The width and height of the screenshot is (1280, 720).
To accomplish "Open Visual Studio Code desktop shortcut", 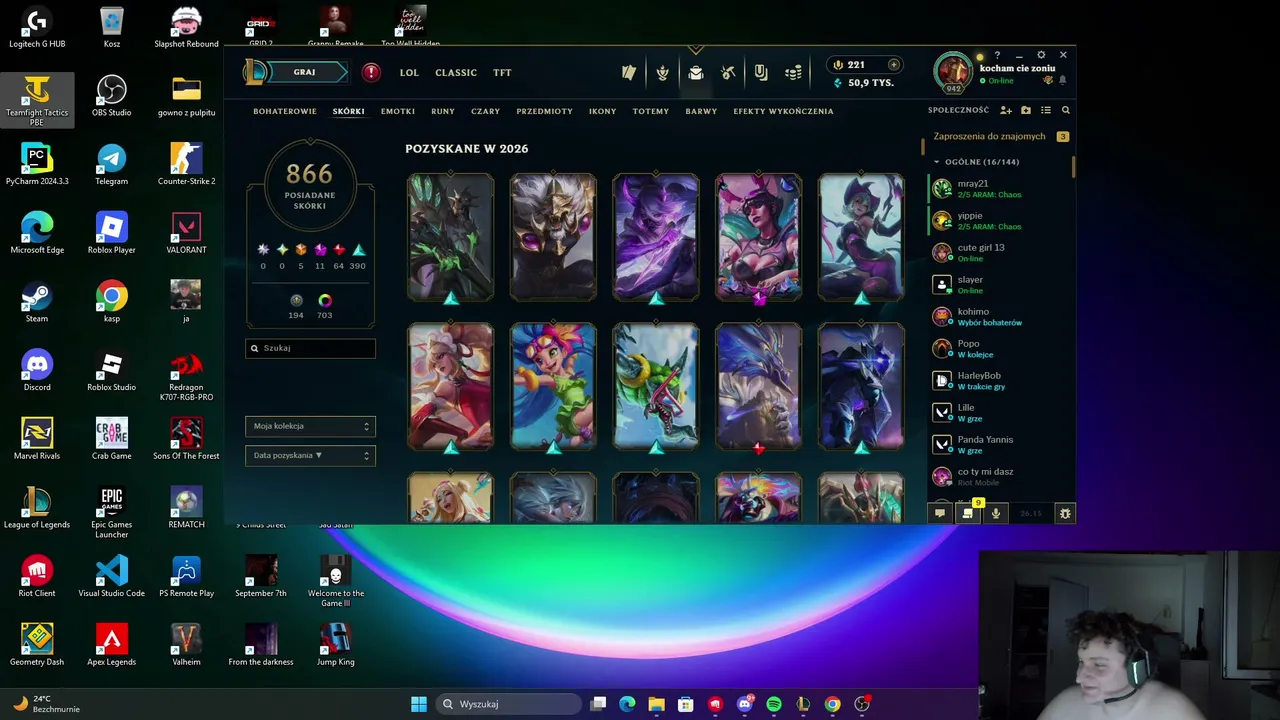I will pos(112,577).
